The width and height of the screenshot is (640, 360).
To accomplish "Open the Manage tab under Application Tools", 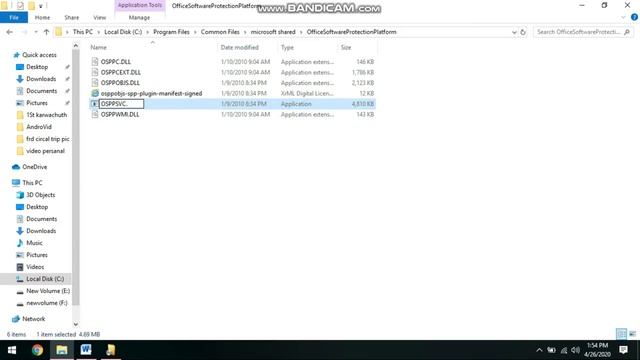I will 139,18.
